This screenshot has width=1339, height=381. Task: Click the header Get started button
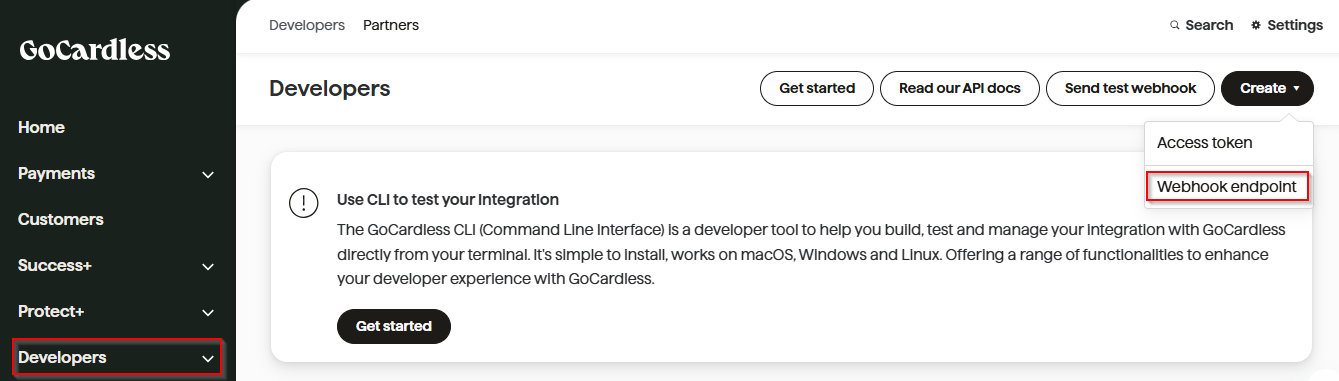point(817,88)
